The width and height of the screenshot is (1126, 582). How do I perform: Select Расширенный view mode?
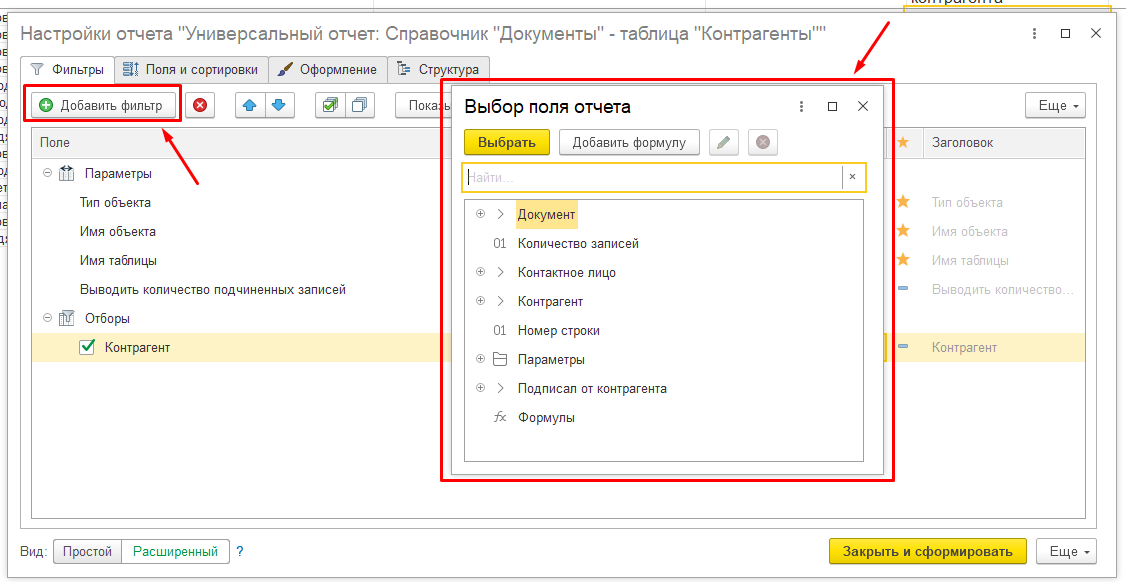175,552
